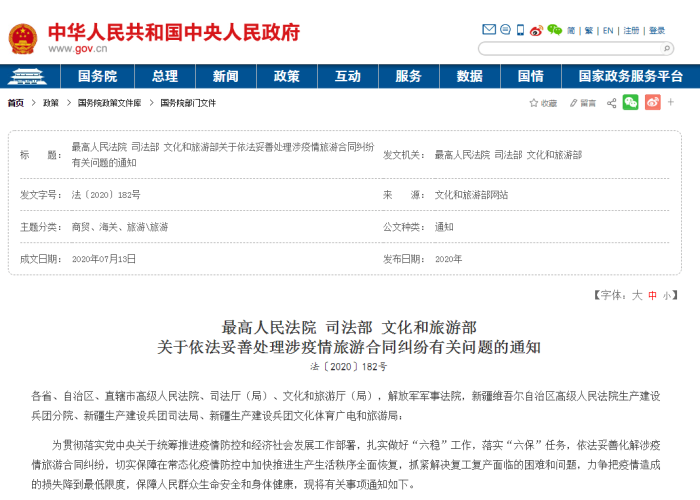Share via green WeChat button

pyautogui.click(x=630, y=102)
